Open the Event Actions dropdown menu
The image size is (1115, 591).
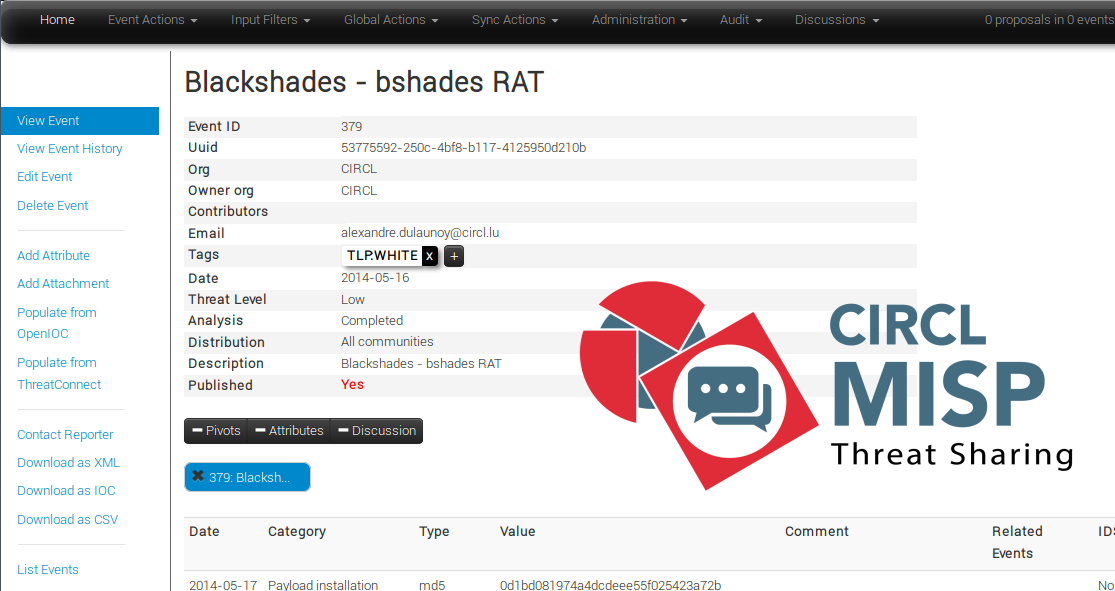(152, 20)
